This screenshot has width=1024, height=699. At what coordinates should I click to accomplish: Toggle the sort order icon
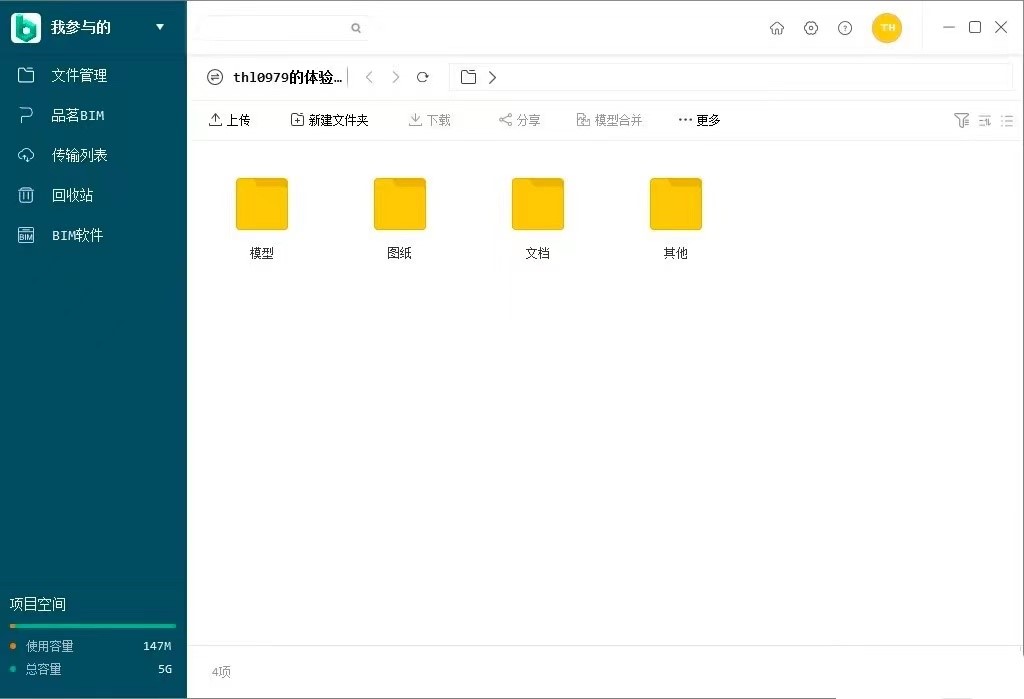click(984, 121)
